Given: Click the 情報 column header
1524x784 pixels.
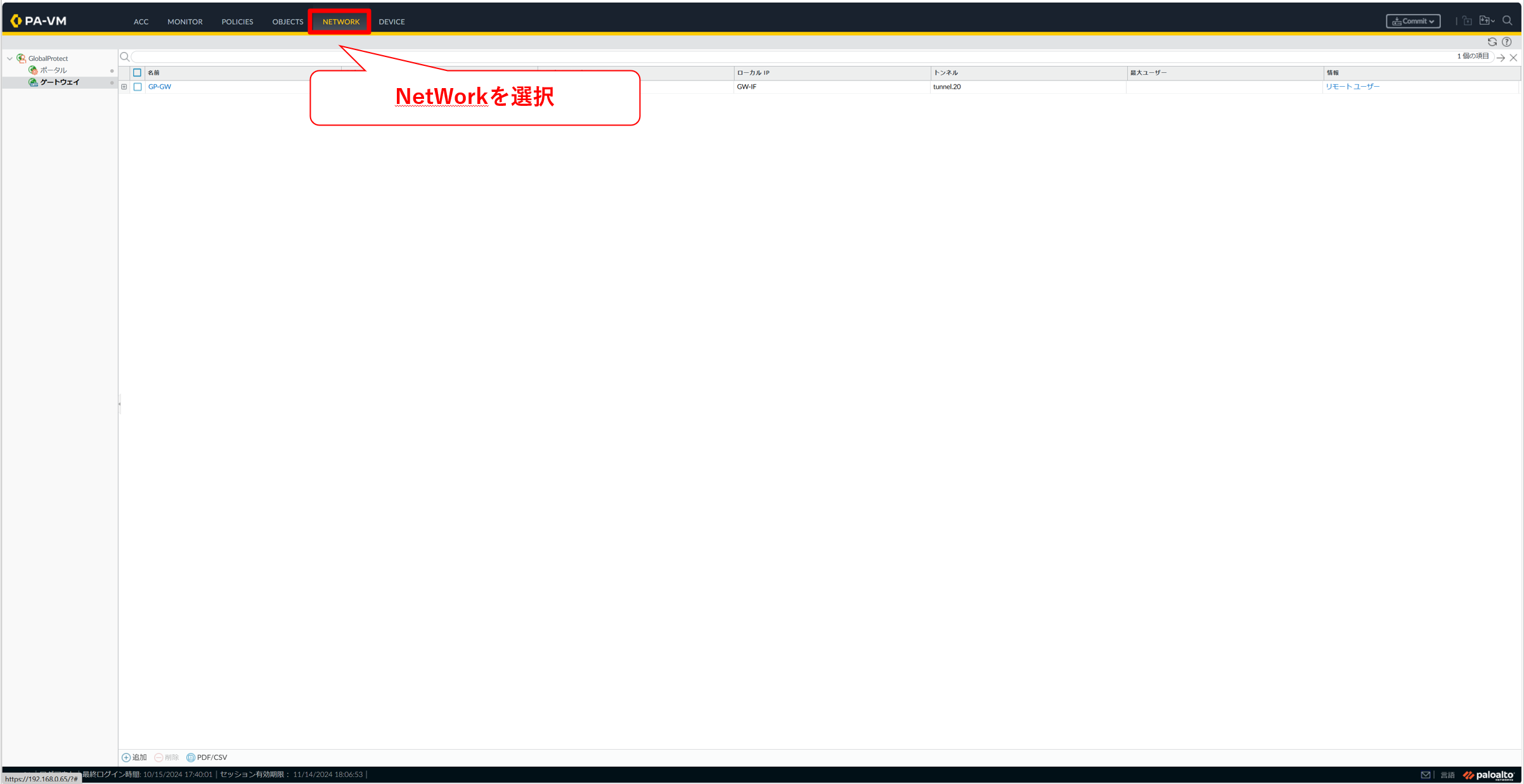Looking at the screenshot, I should coord(1421,73).
